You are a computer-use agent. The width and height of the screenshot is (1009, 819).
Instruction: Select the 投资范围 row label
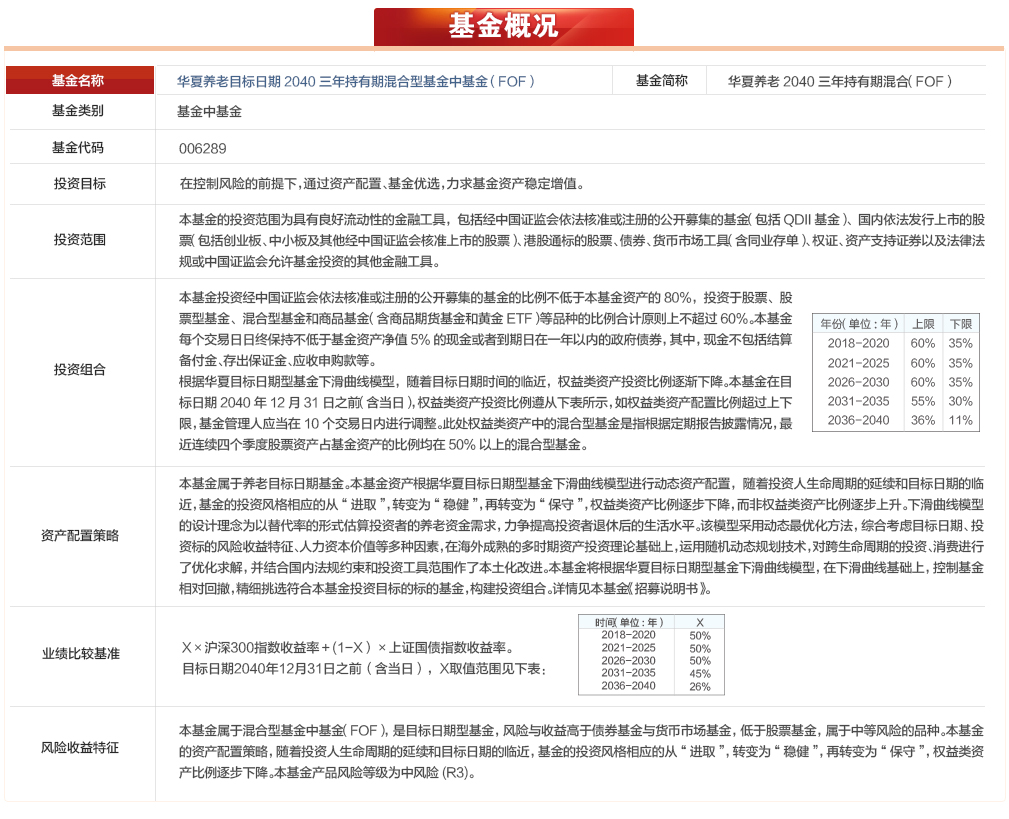[x=79, y=240]
